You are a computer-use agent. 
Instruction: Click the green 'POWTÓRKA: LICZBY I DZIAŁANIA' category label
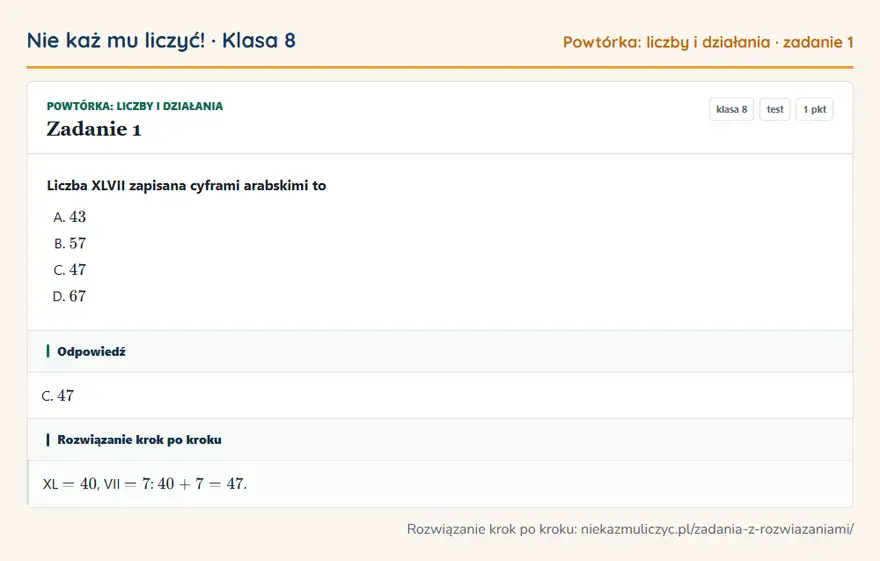click(x=135, y=106)
